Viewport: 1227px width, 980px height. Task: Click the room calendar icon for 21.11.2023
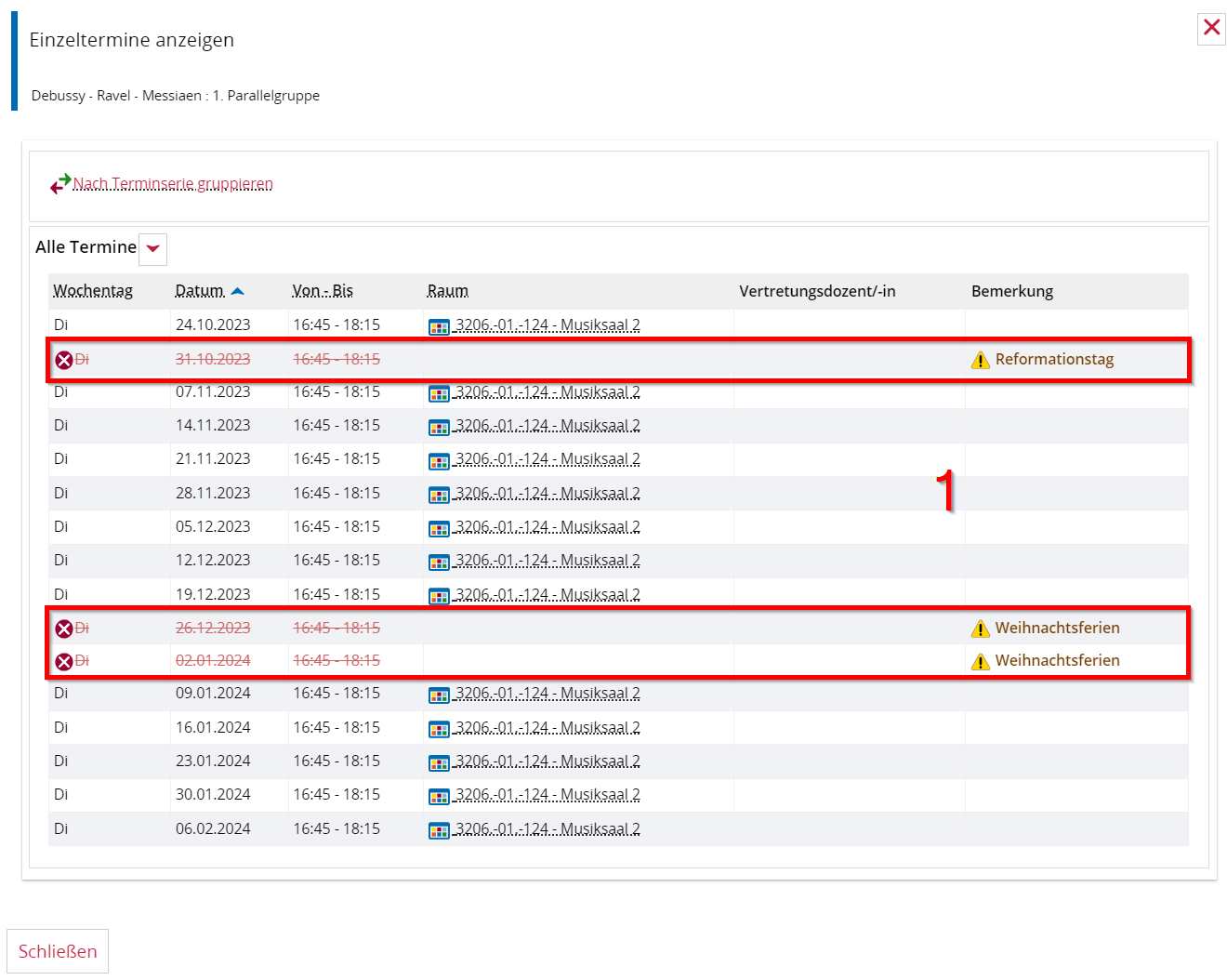439,460
